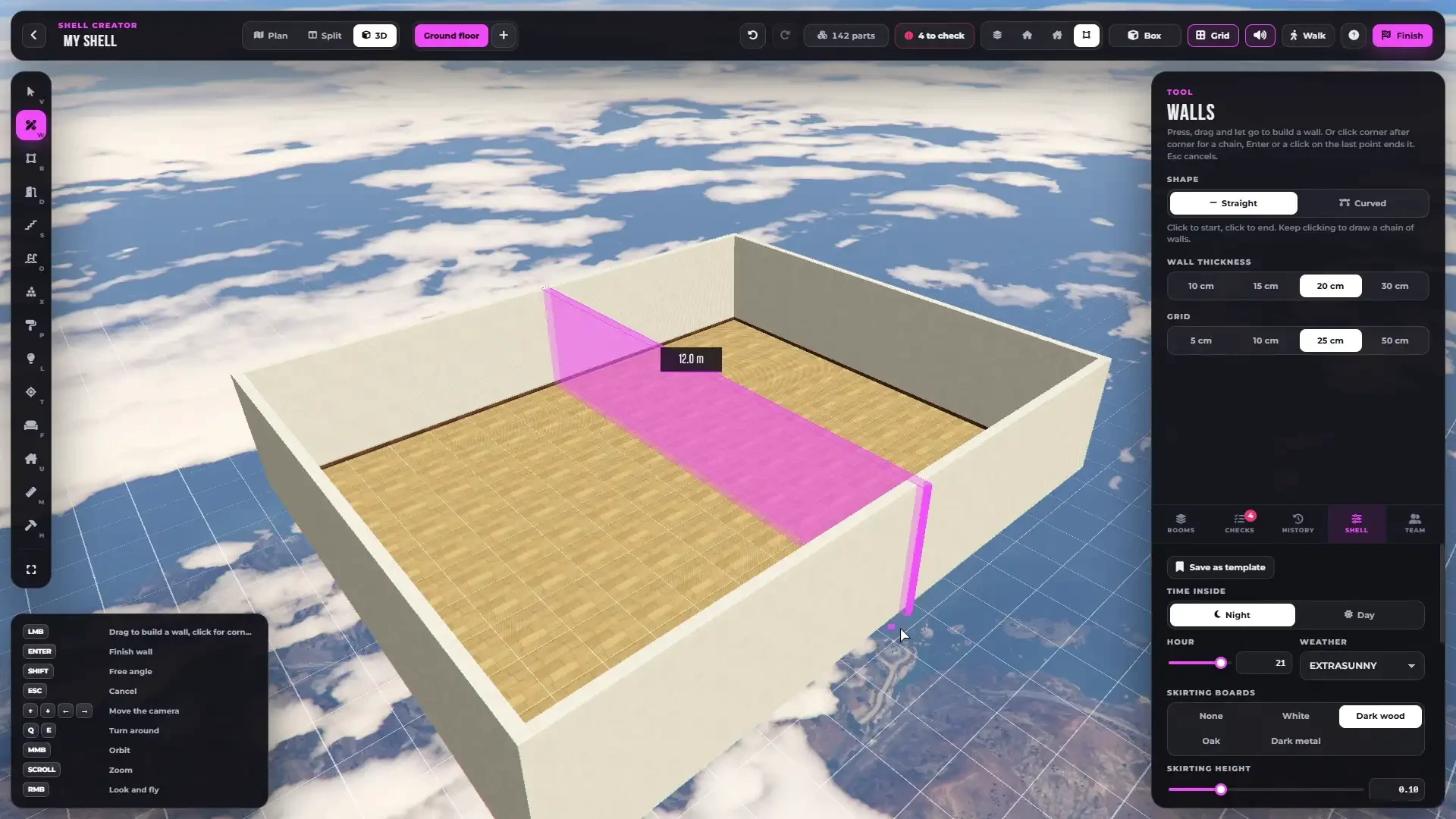Open the Checks tab

click(x=1239, y=523)
